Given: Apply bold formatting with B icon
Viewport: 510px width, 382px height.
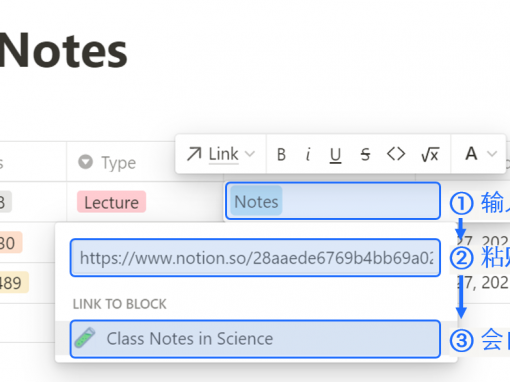Looking at the screenshot, I should pos(281,155).
